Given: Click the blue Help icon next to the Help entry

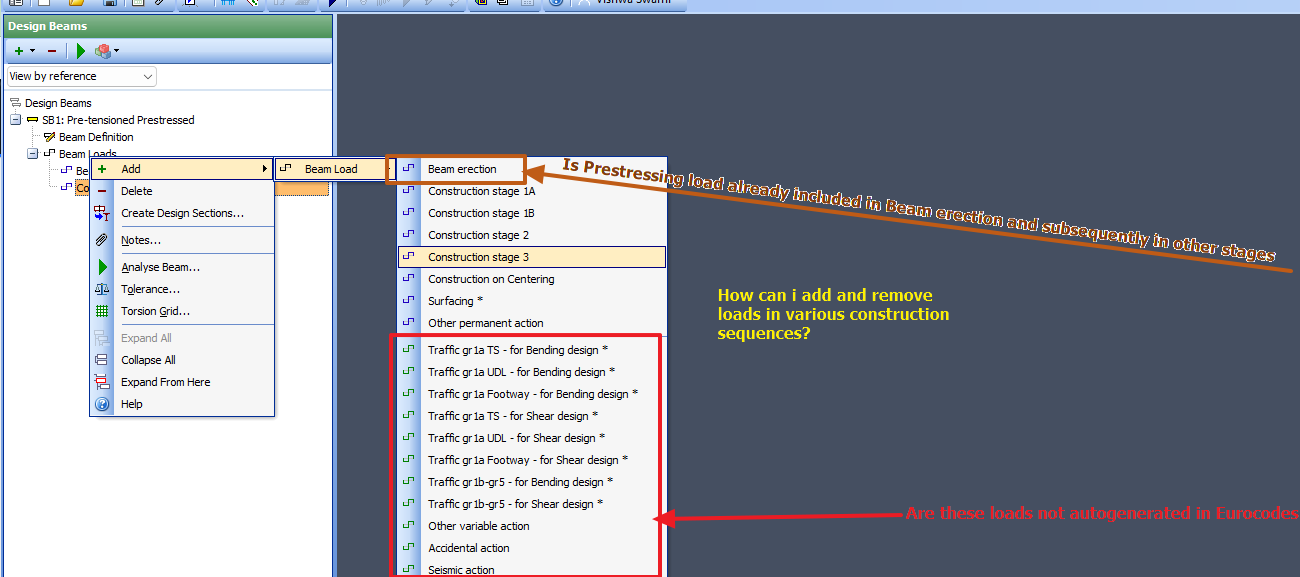Looking at the screenshot, I should (101, 403).
